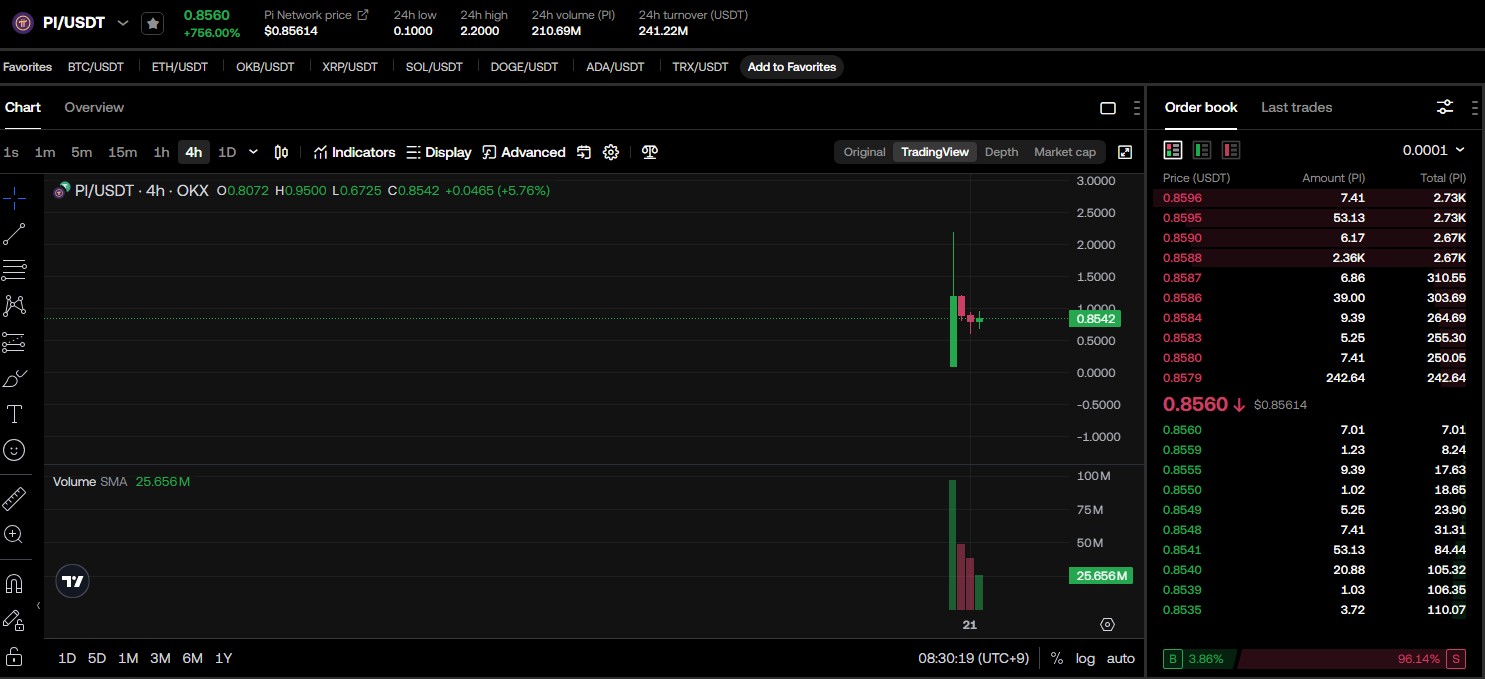Select the crosshair cursor tool
1485x679 pixels.
[x=14, y=198]
